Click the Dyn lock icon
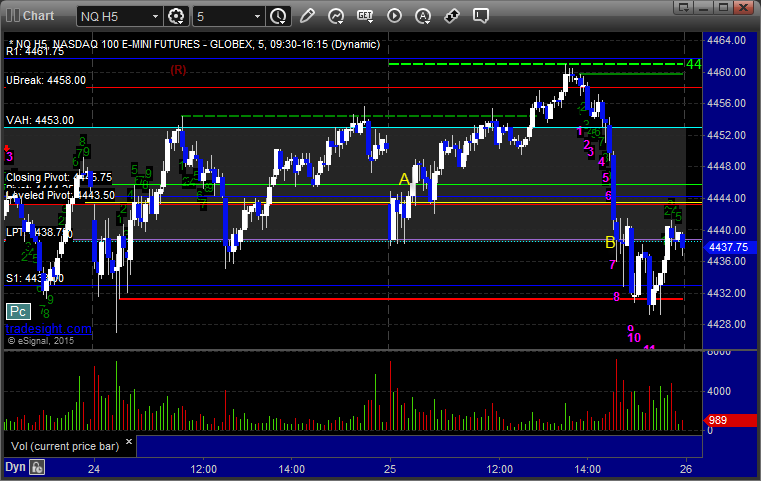This screenshot has width=761, height=481. click(37, 467)
